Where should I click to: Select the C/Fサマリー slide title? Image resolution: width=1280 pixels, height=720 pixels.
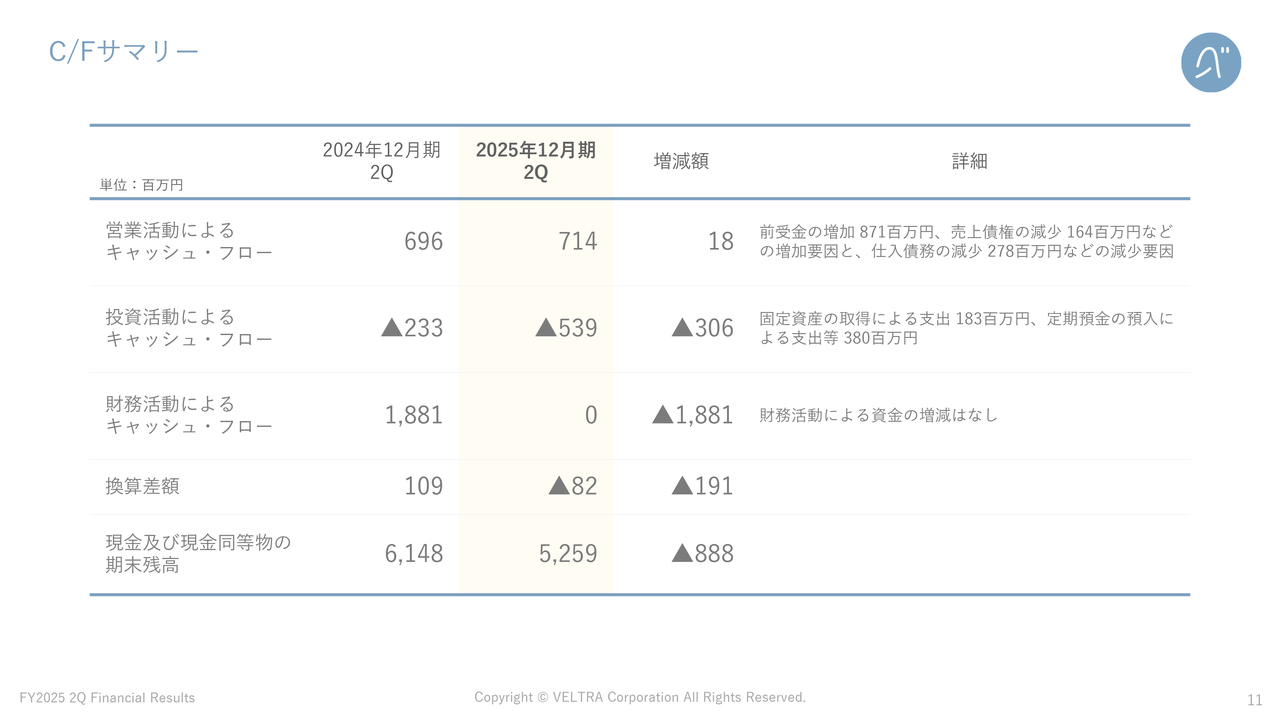(x=124, y=52)
